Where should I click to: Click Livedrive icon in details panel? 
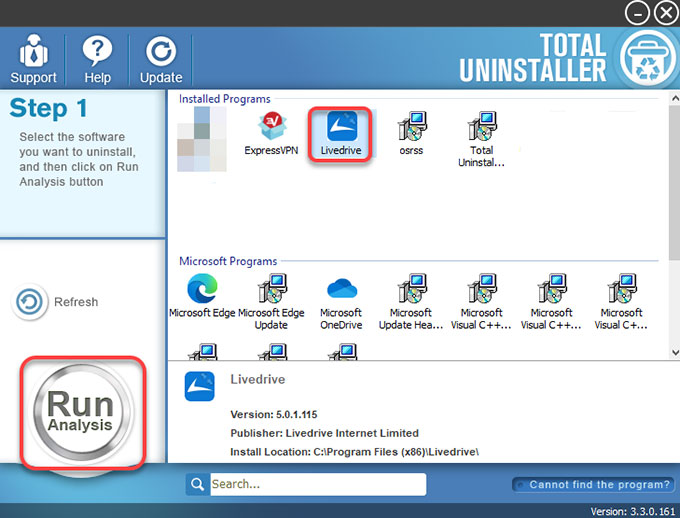[x=199, y=386]
